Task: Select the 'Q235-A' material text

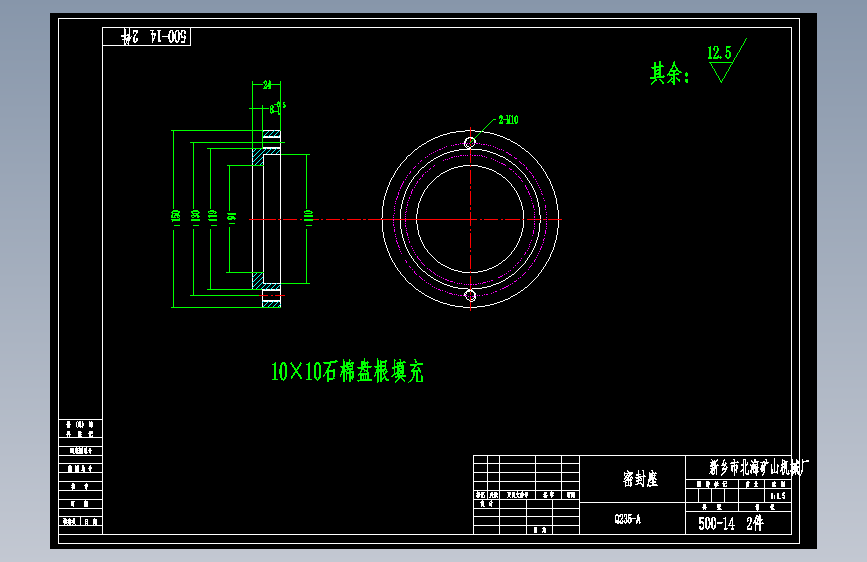Action: (x=628, y=519)
